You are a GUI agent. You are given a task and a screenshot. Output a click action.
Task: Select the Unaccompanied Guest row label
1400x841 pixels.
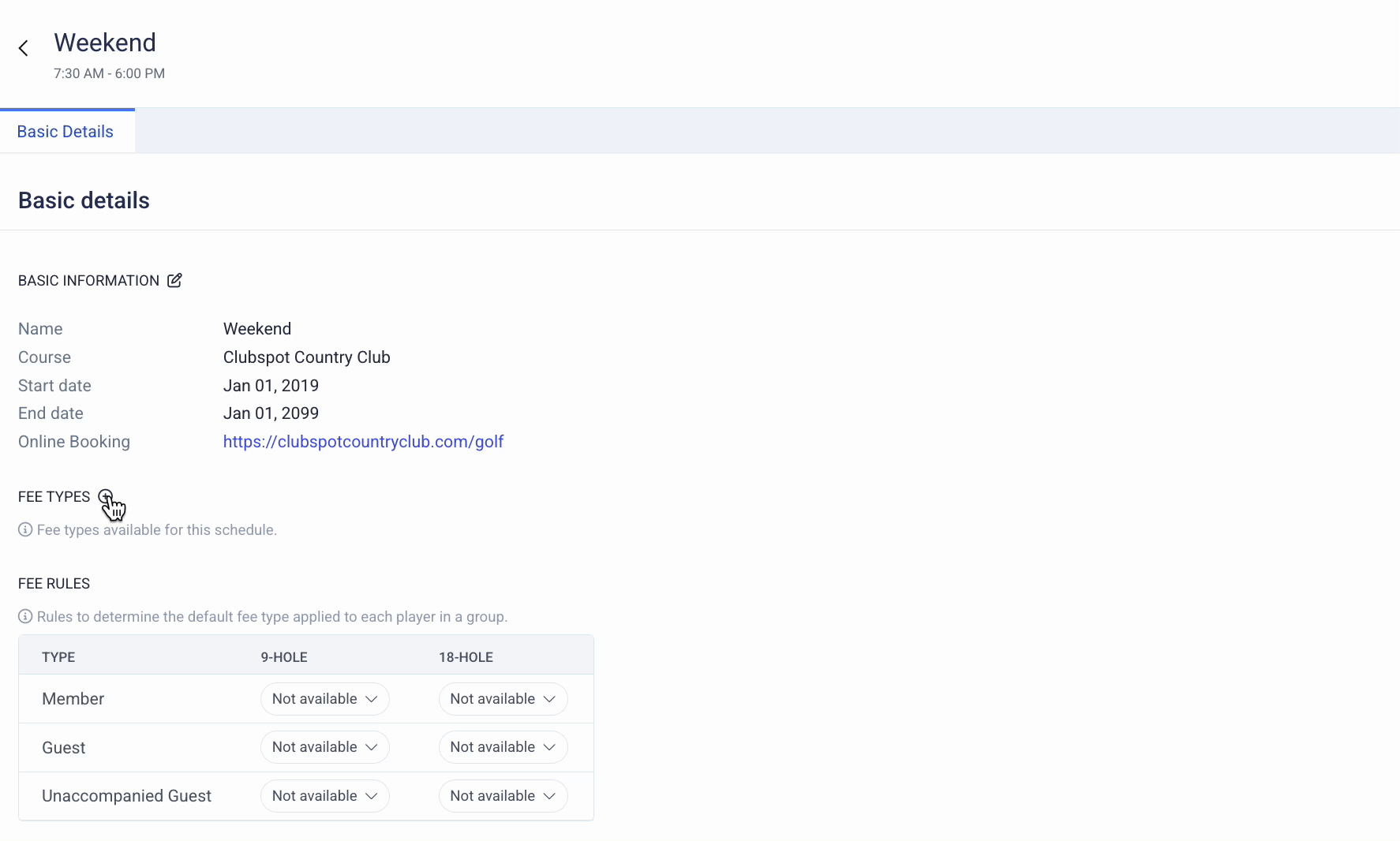126,796
